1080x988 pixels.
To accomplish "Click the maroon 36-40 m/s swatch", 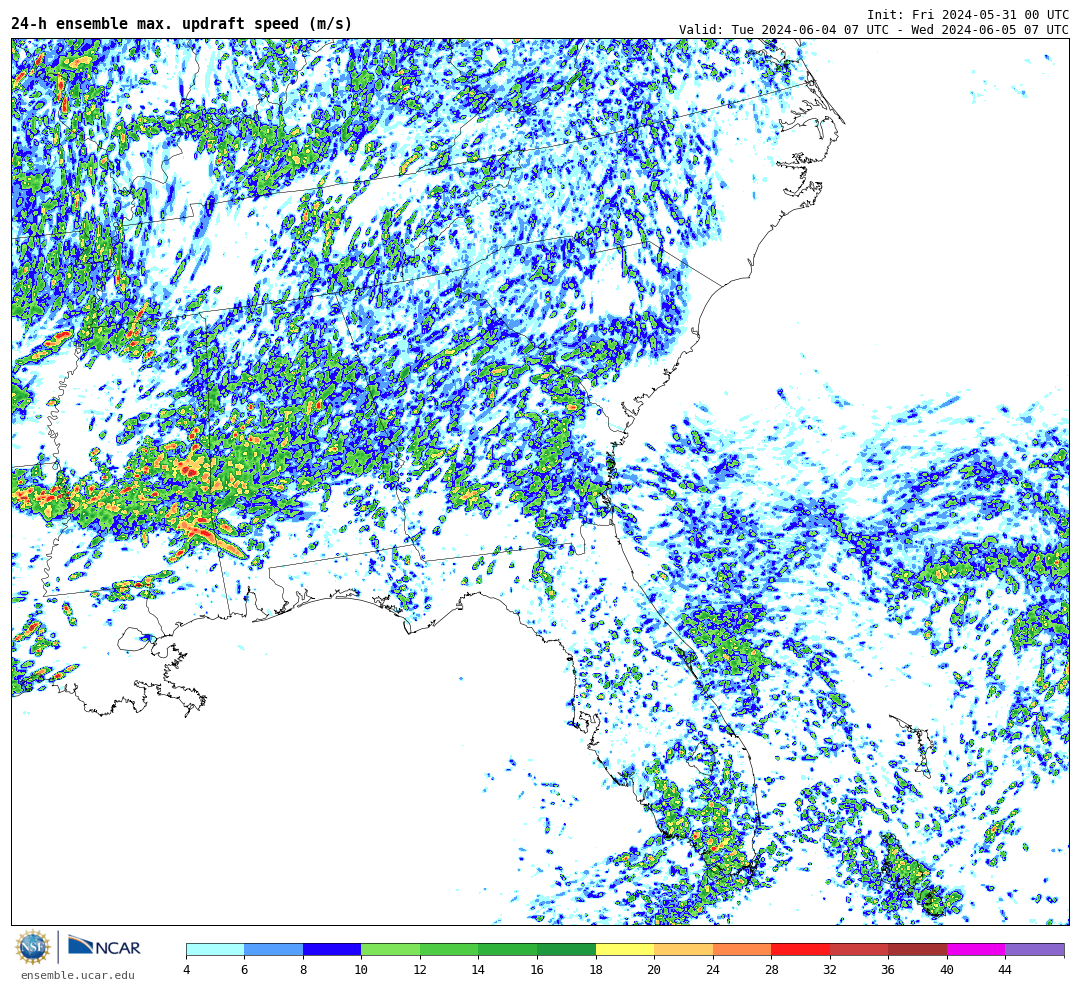I will point(917,949).
